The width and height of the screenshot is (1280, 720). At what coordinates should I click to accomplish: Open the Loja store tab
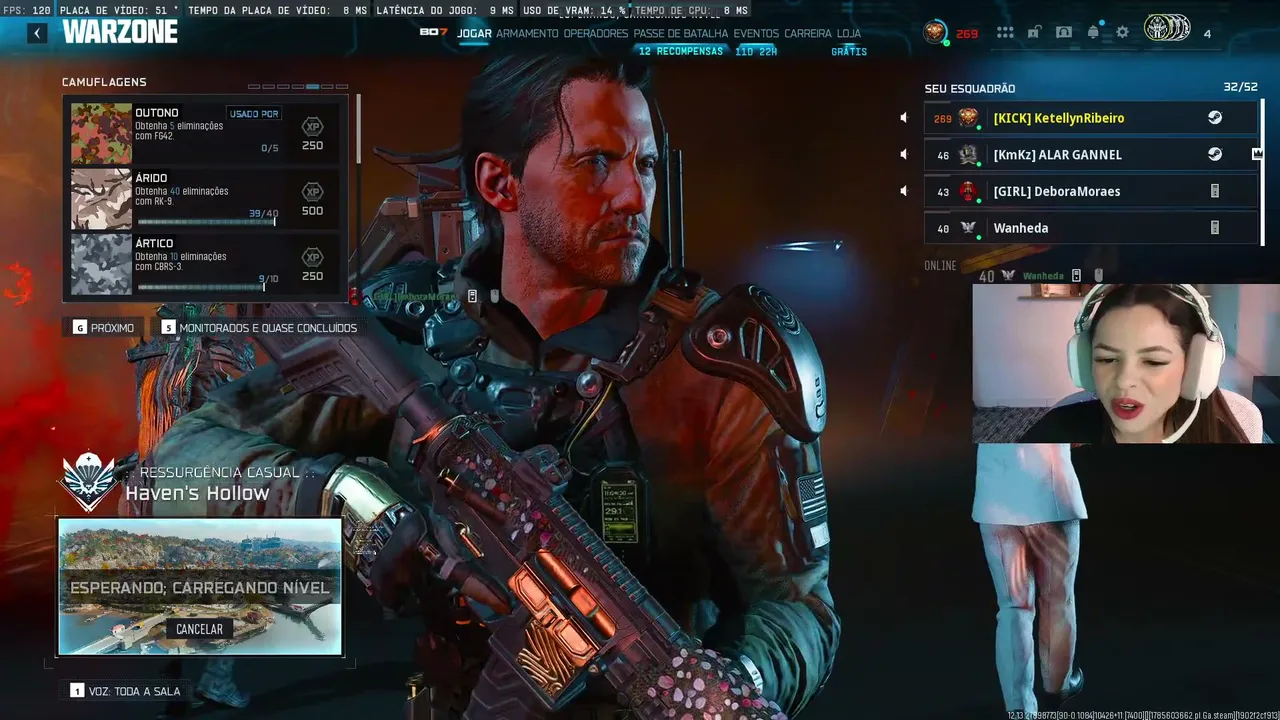click(849, 33)
